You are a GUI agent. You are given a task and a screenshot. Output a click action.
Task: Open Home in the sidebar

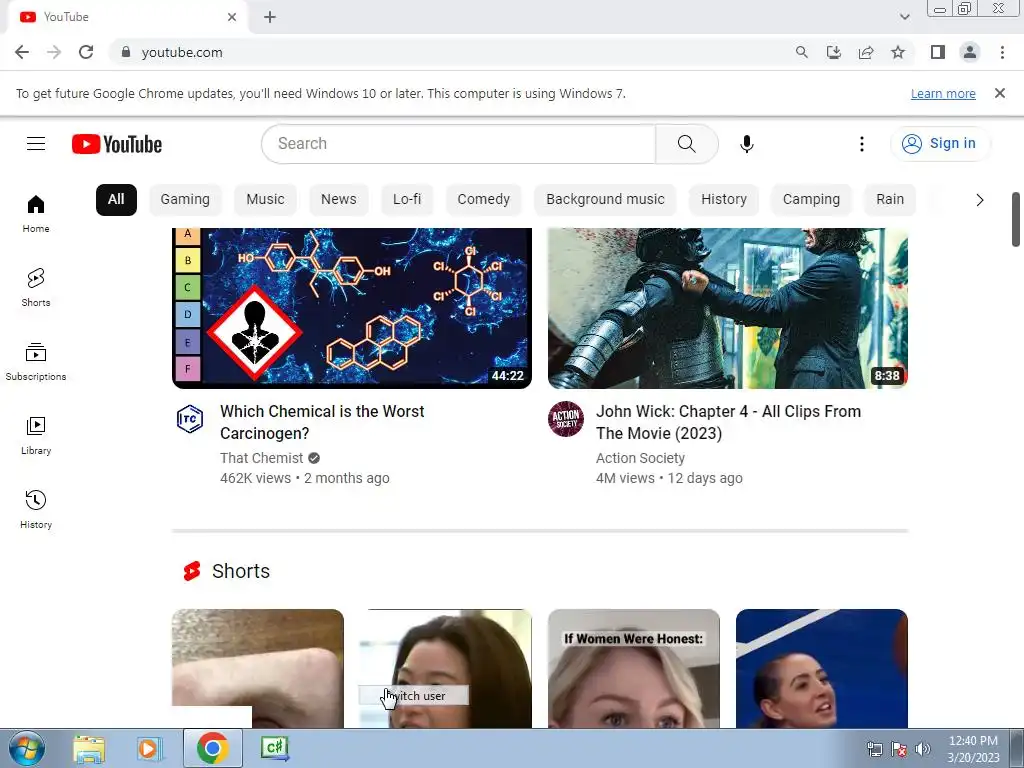[36, 214]
